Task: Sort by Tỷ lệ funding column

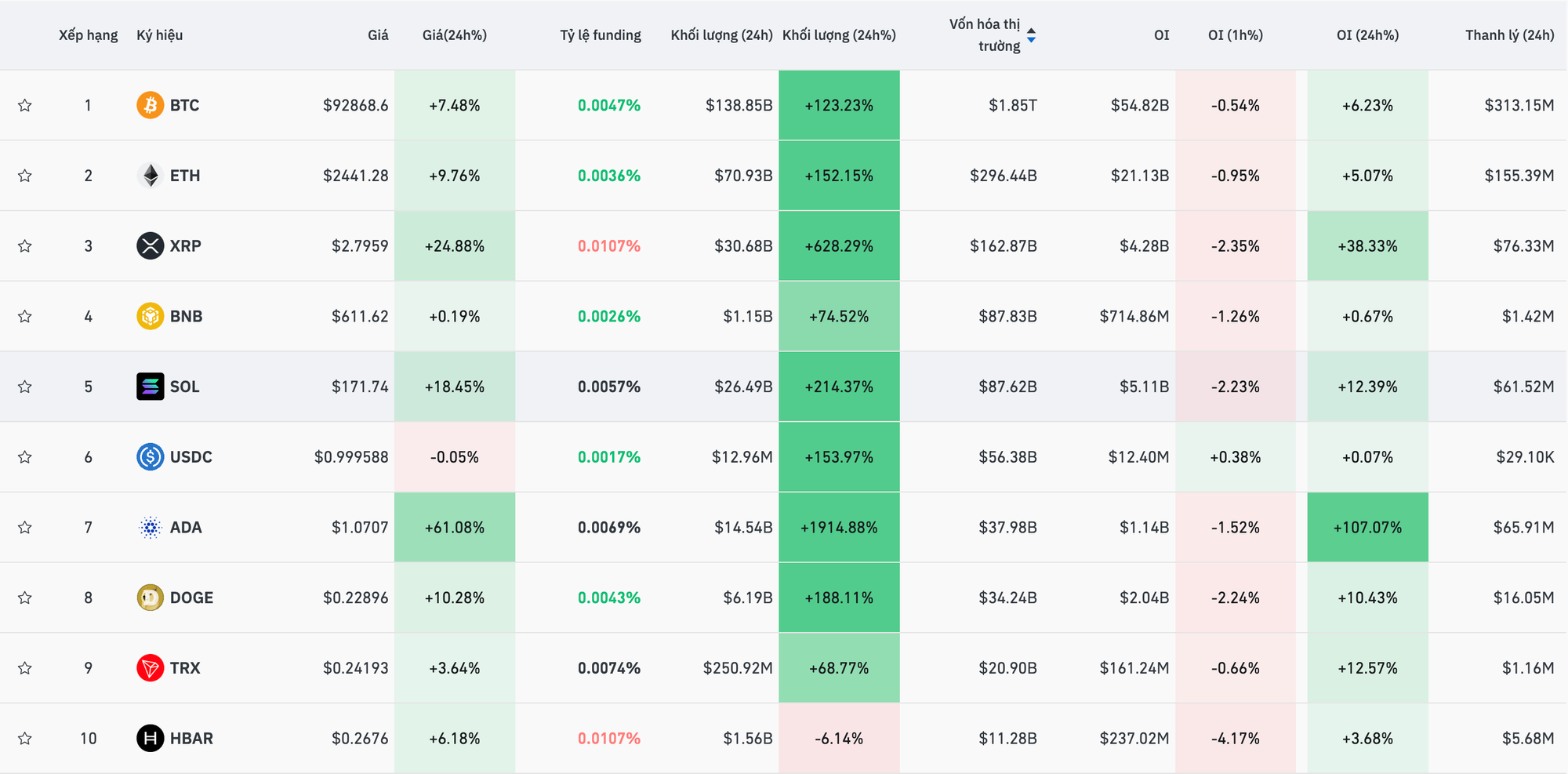Action: tap(600, 35)
